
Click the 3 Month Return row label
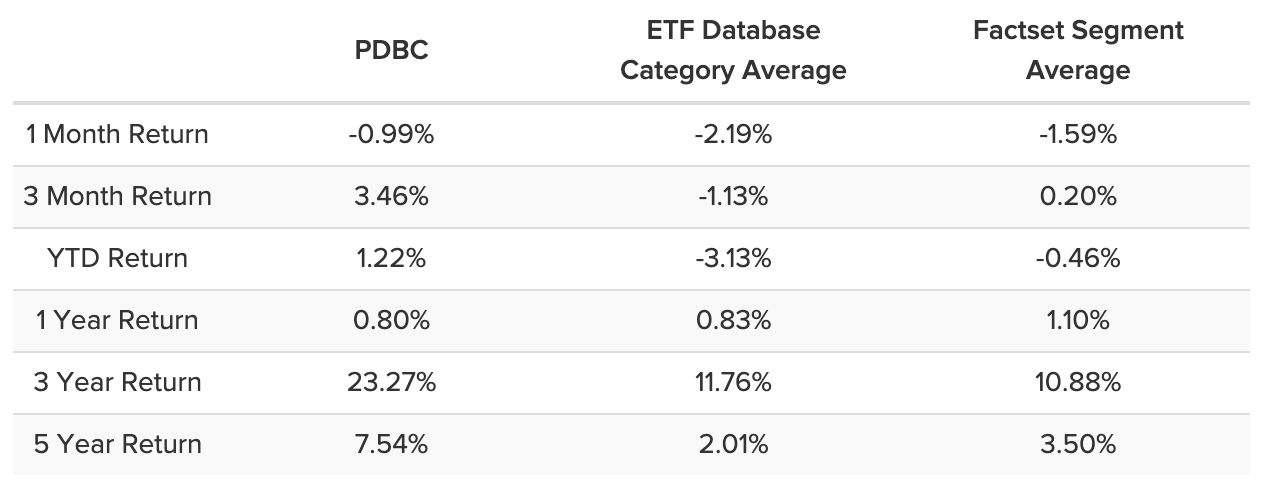pyautogui.click(x=118, y=196)
